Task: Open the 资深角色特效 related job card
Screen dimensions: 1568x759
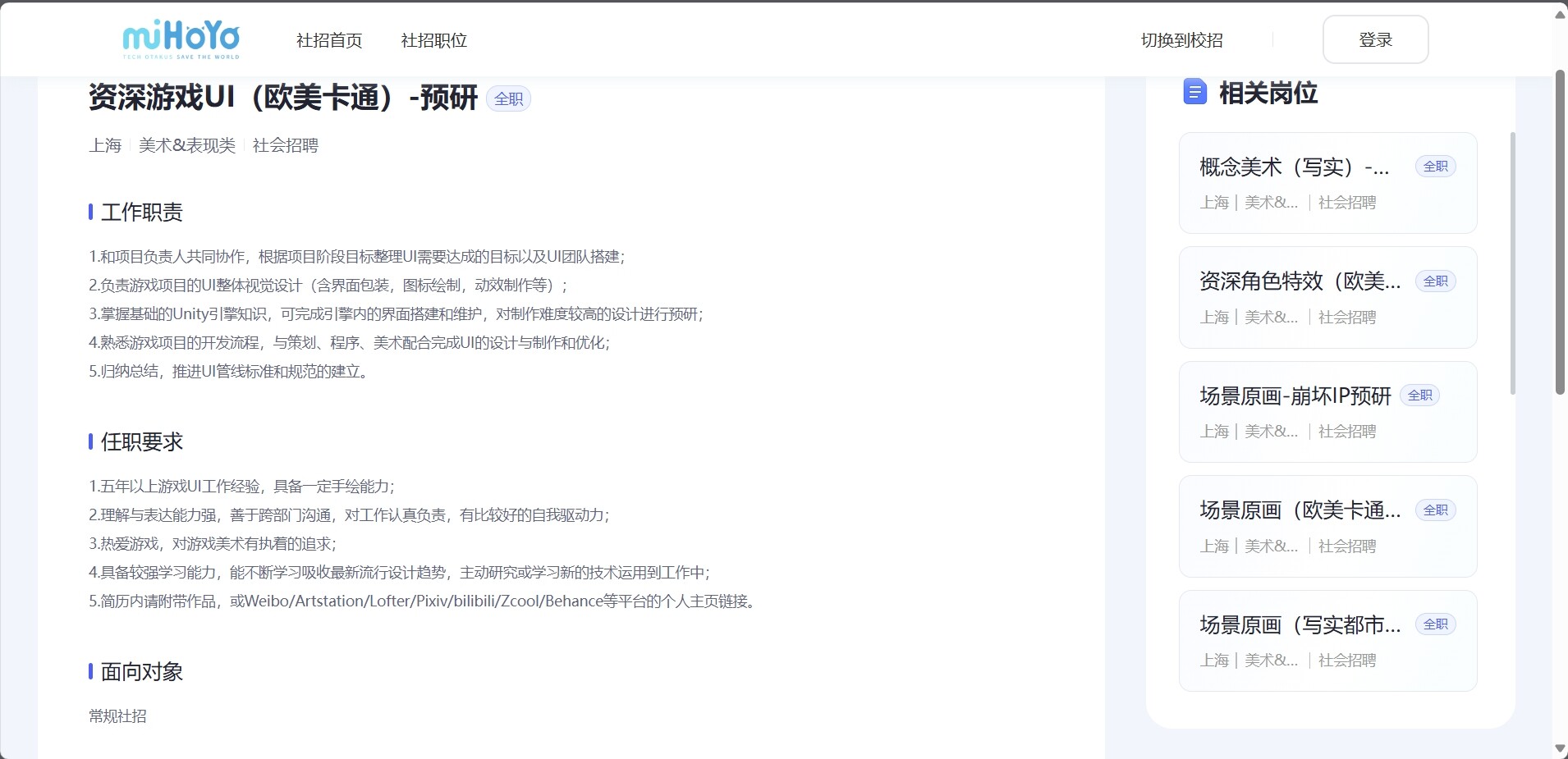Action: [1300, 281]
